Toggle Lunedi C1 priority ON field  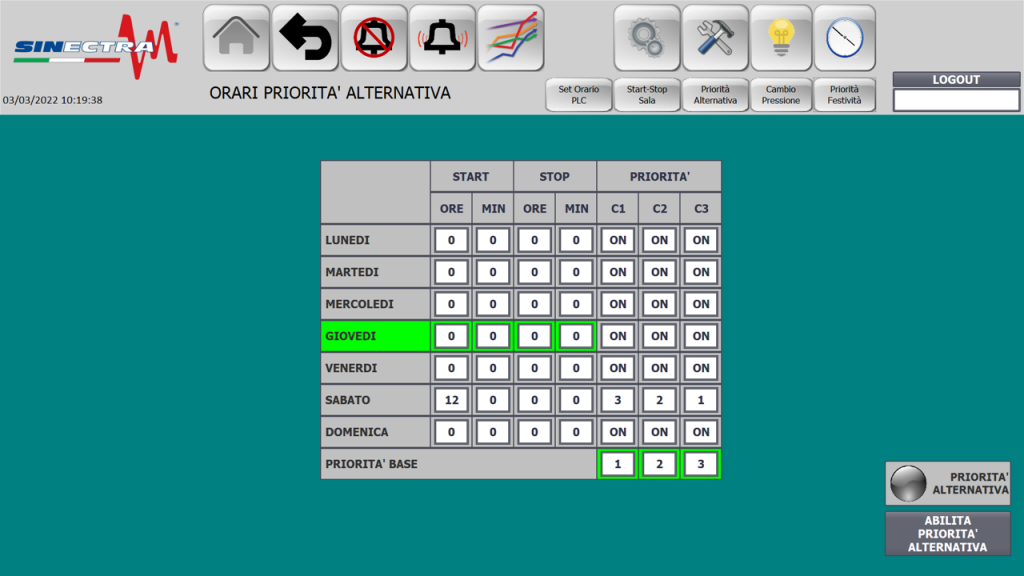[618, 240]
